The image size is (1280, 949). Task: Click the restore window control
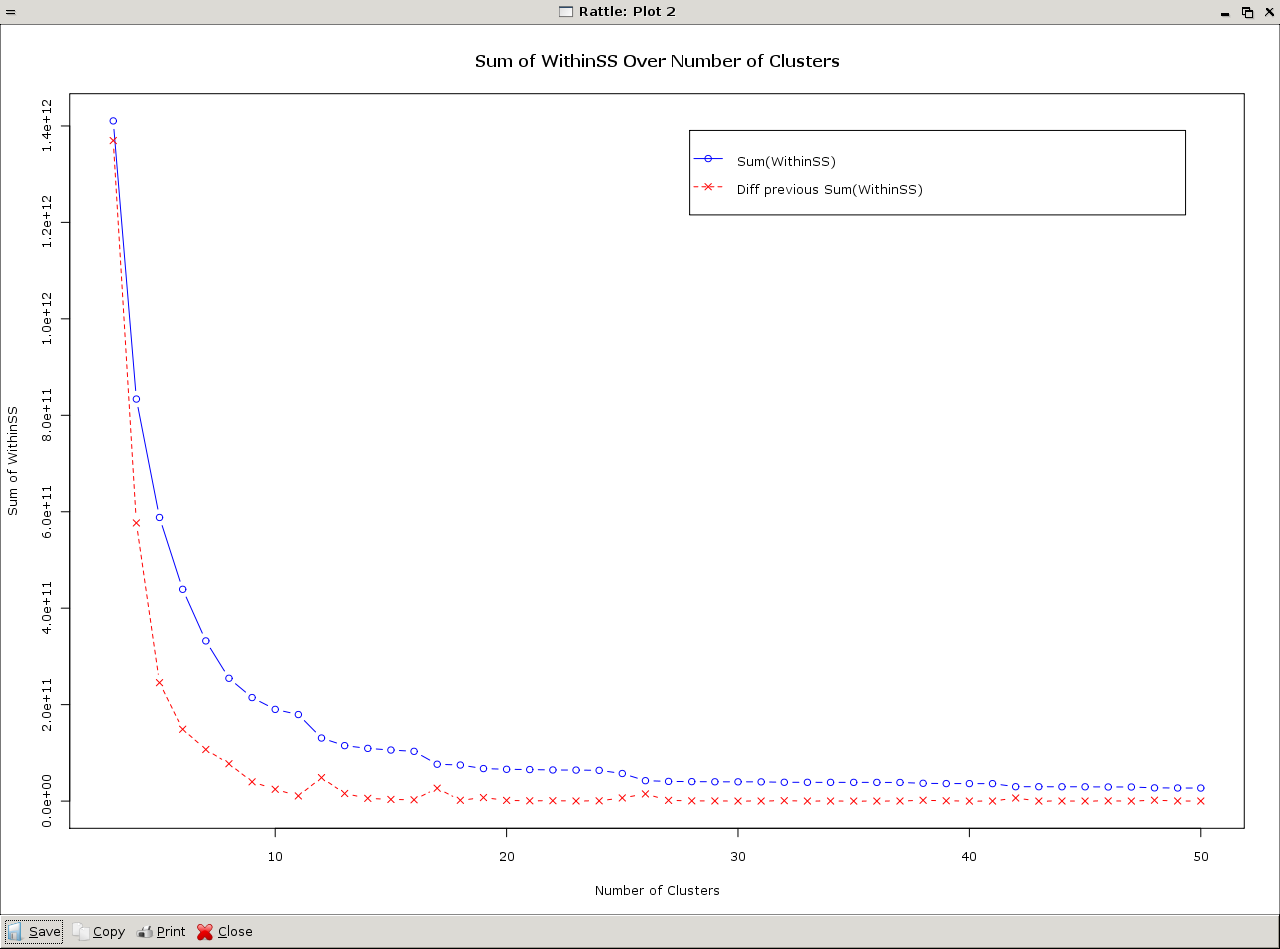[x=1246, y=11]
